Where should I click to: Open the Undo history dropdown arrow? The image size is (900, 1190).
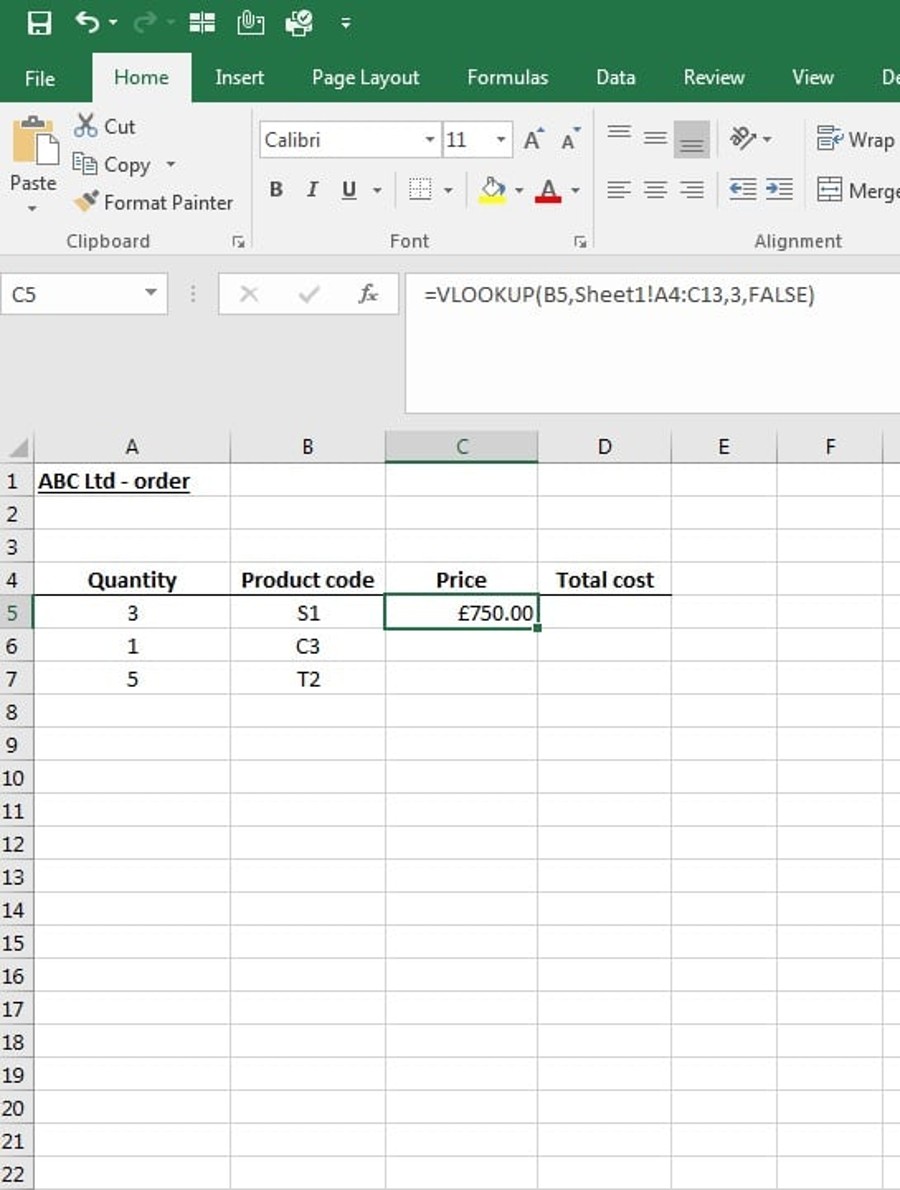(113, 23)
